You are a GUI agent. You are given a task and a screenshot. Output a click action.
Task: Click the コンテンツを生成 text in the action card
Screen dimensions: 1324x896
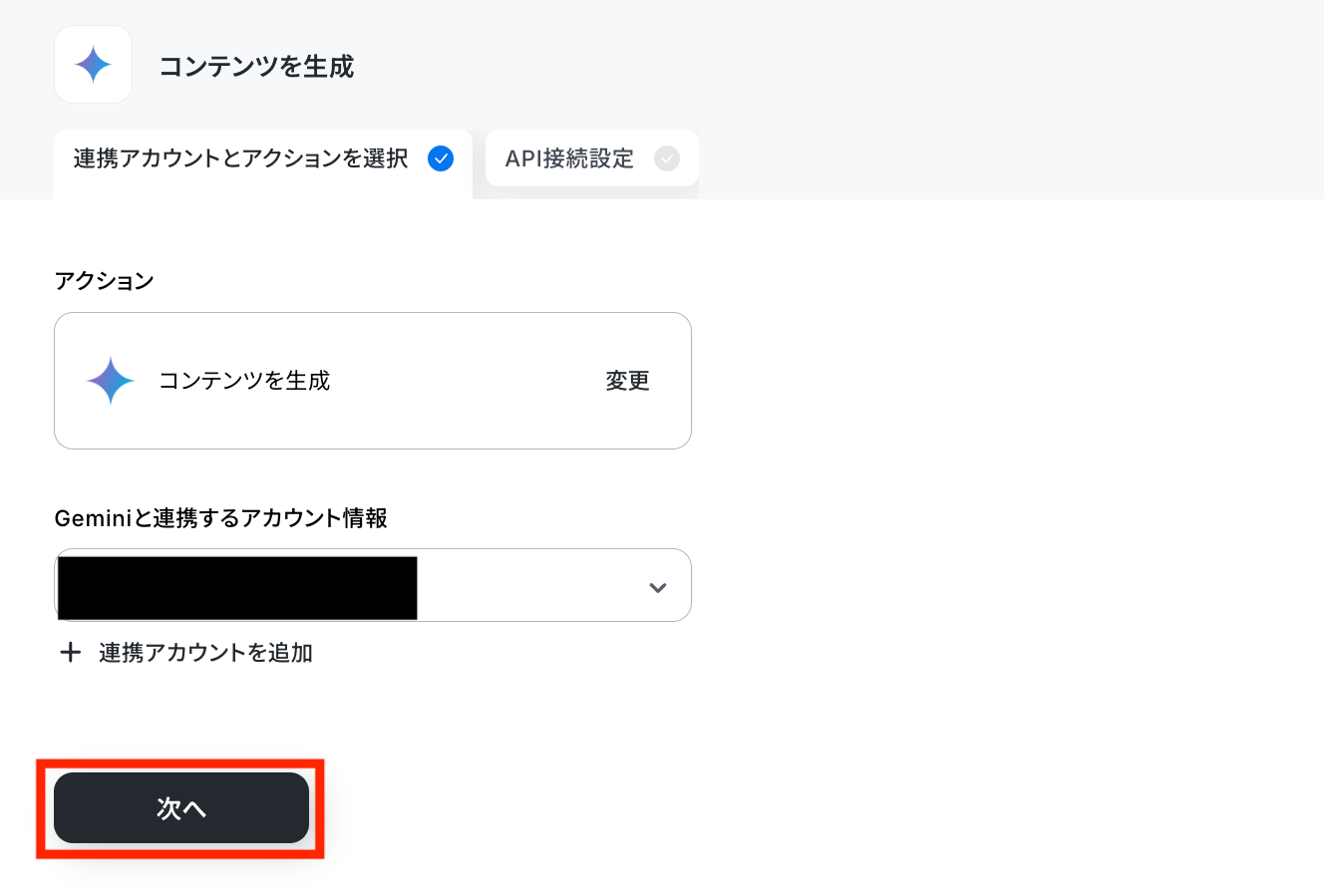pos(244,381)
